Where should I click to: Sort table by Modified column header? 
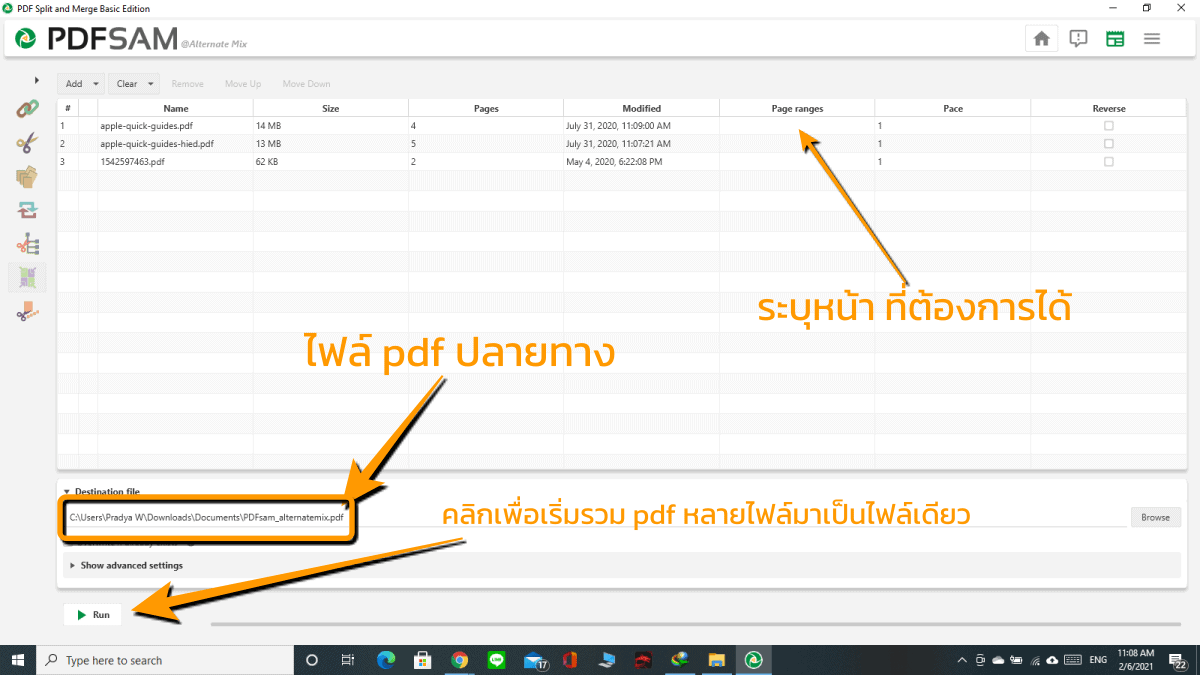pos(641,108)
